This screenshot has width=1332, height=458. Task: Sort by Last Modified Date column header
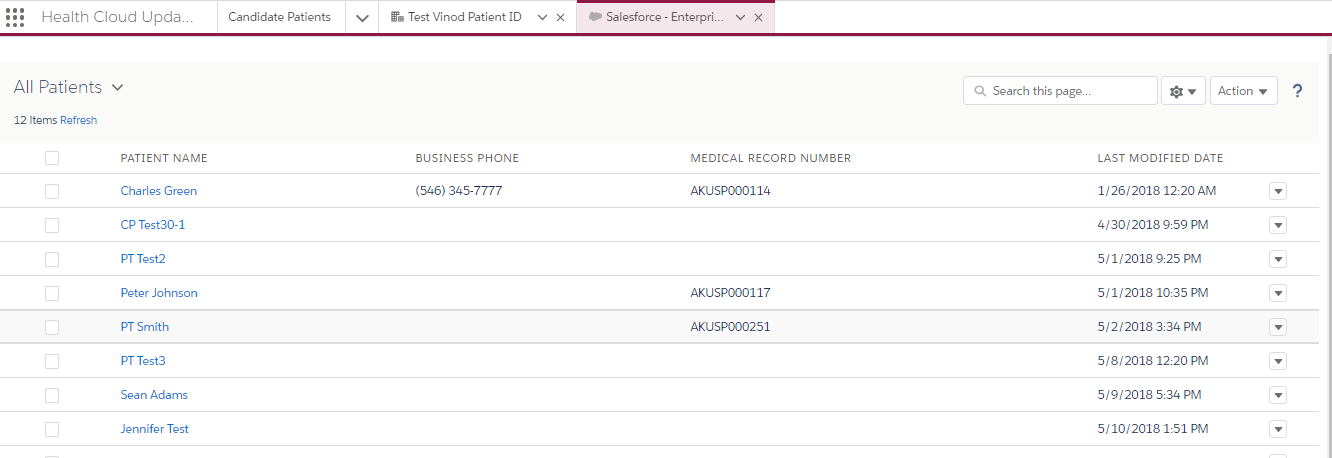(1160, 158)
